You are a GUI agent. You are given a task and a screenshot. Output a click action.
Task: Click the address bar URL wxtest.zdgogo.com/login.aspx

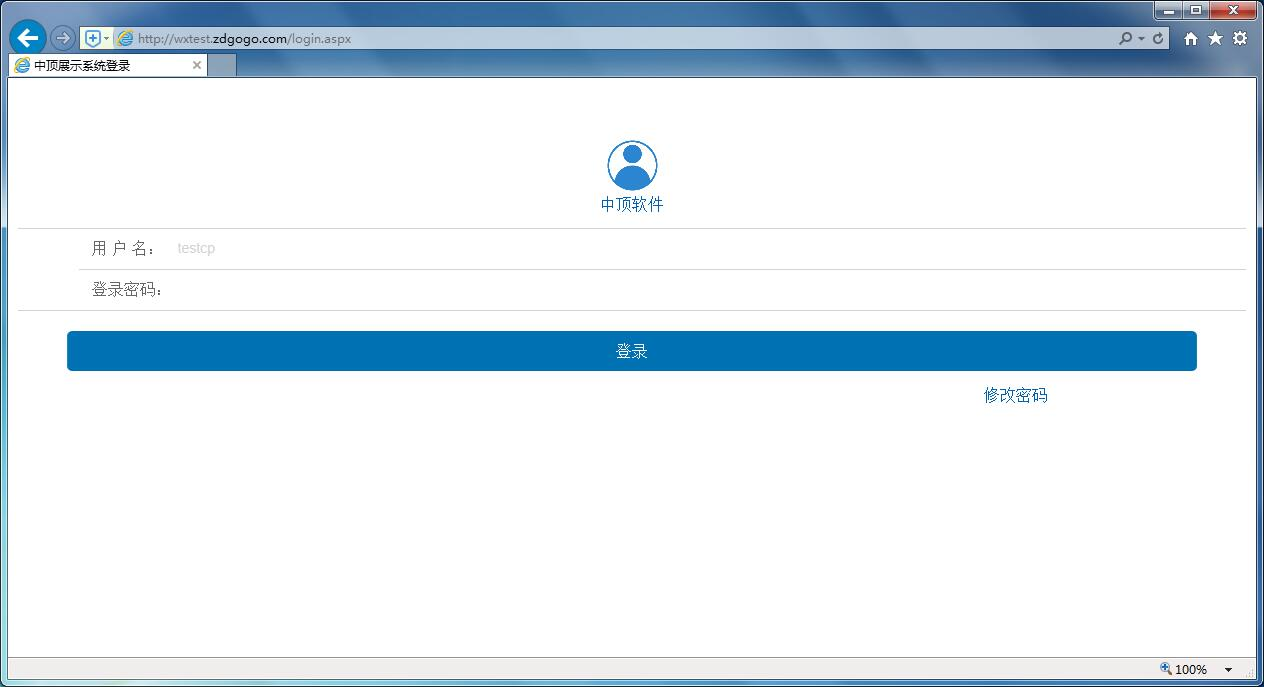click(244, 39)
